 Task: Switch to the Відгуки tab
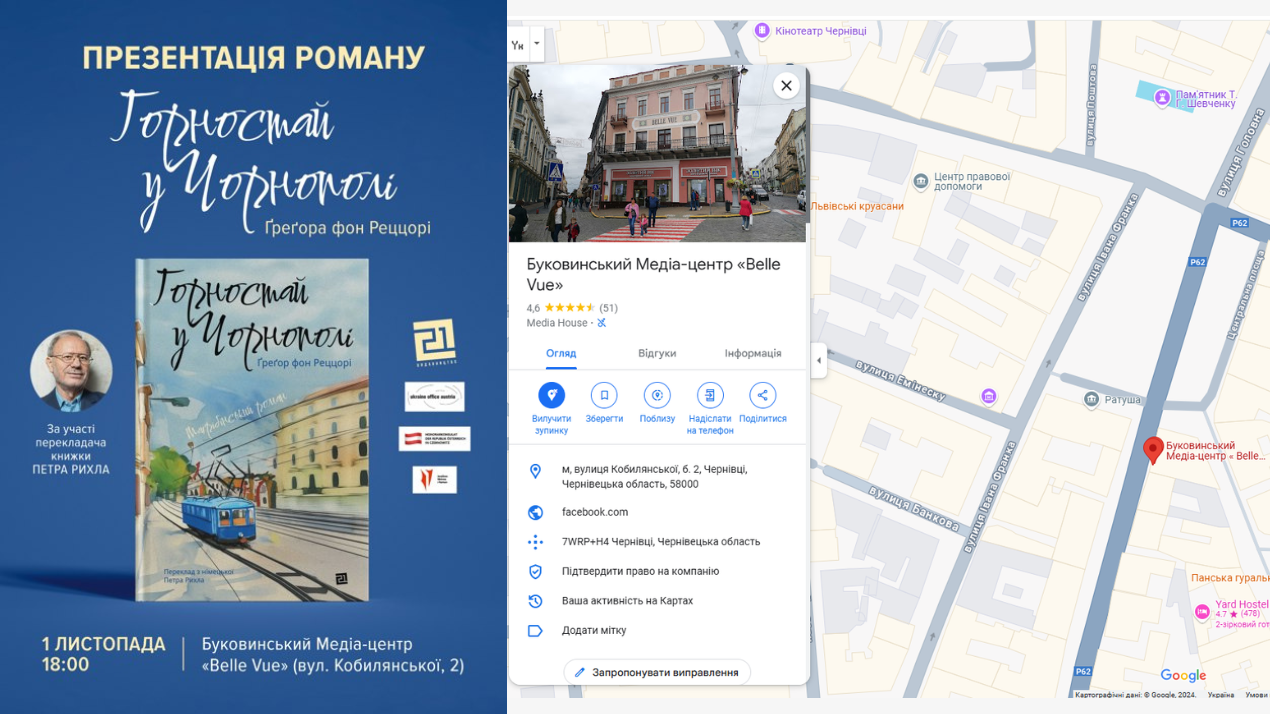click(657, 353)
